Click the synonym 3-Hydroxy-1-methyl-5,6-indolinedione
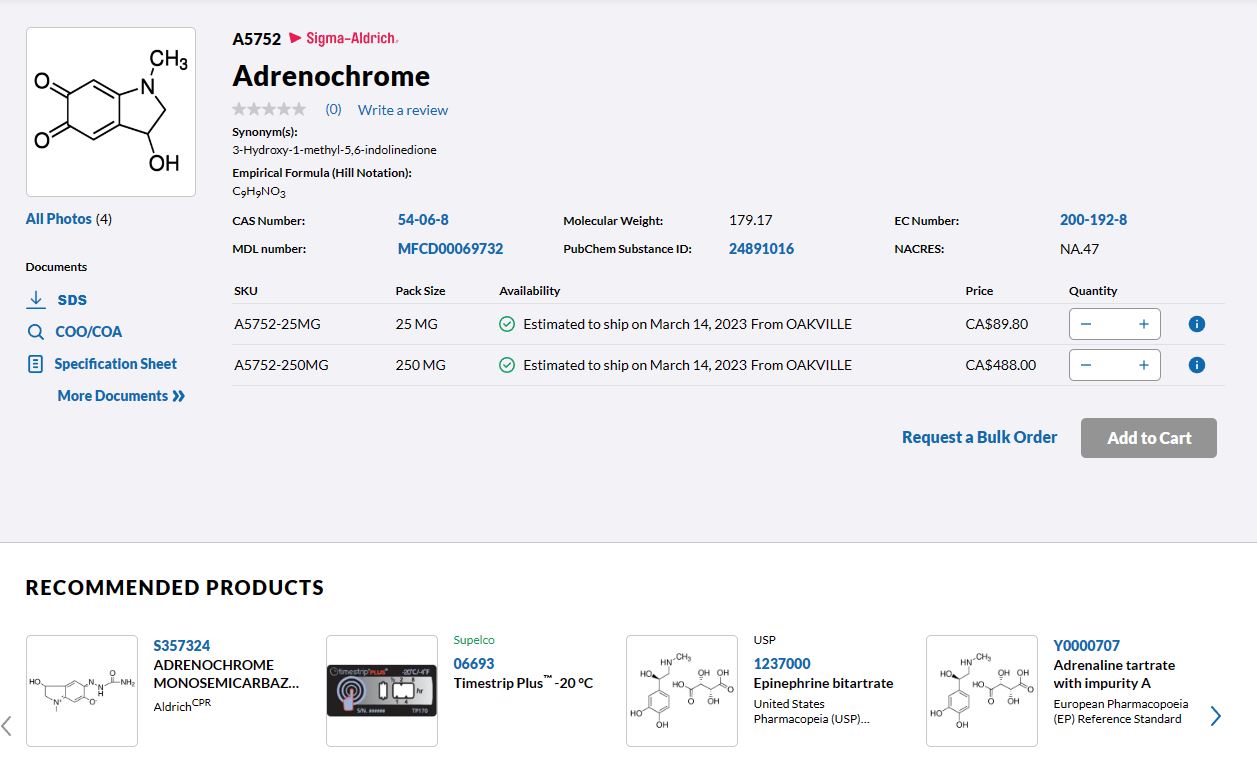The image size is (1257, 763). tap(335, 150)
